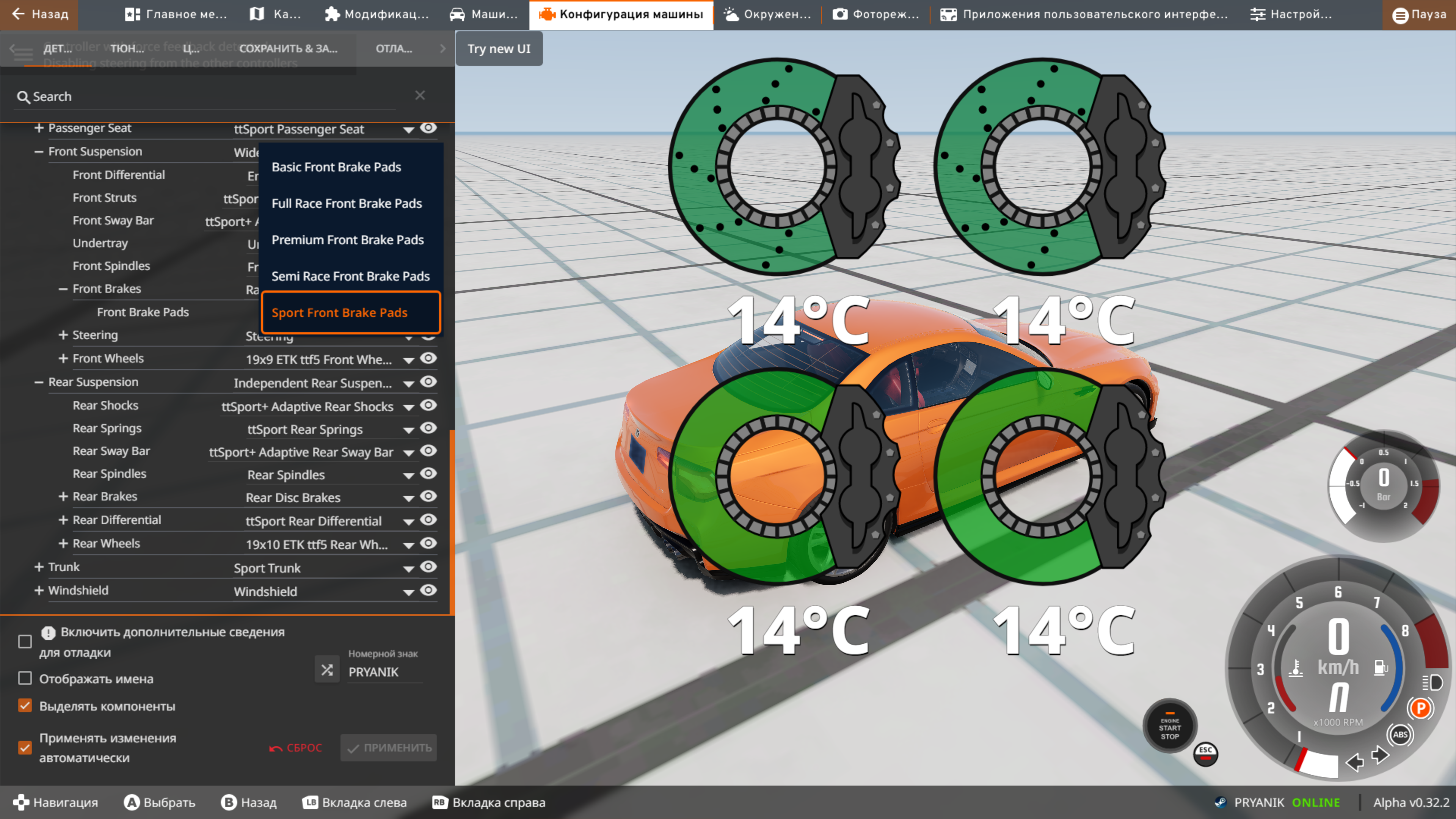Click the license plate PRYANIK field
The image size is (1456, 819).
[x=384, y=672]
